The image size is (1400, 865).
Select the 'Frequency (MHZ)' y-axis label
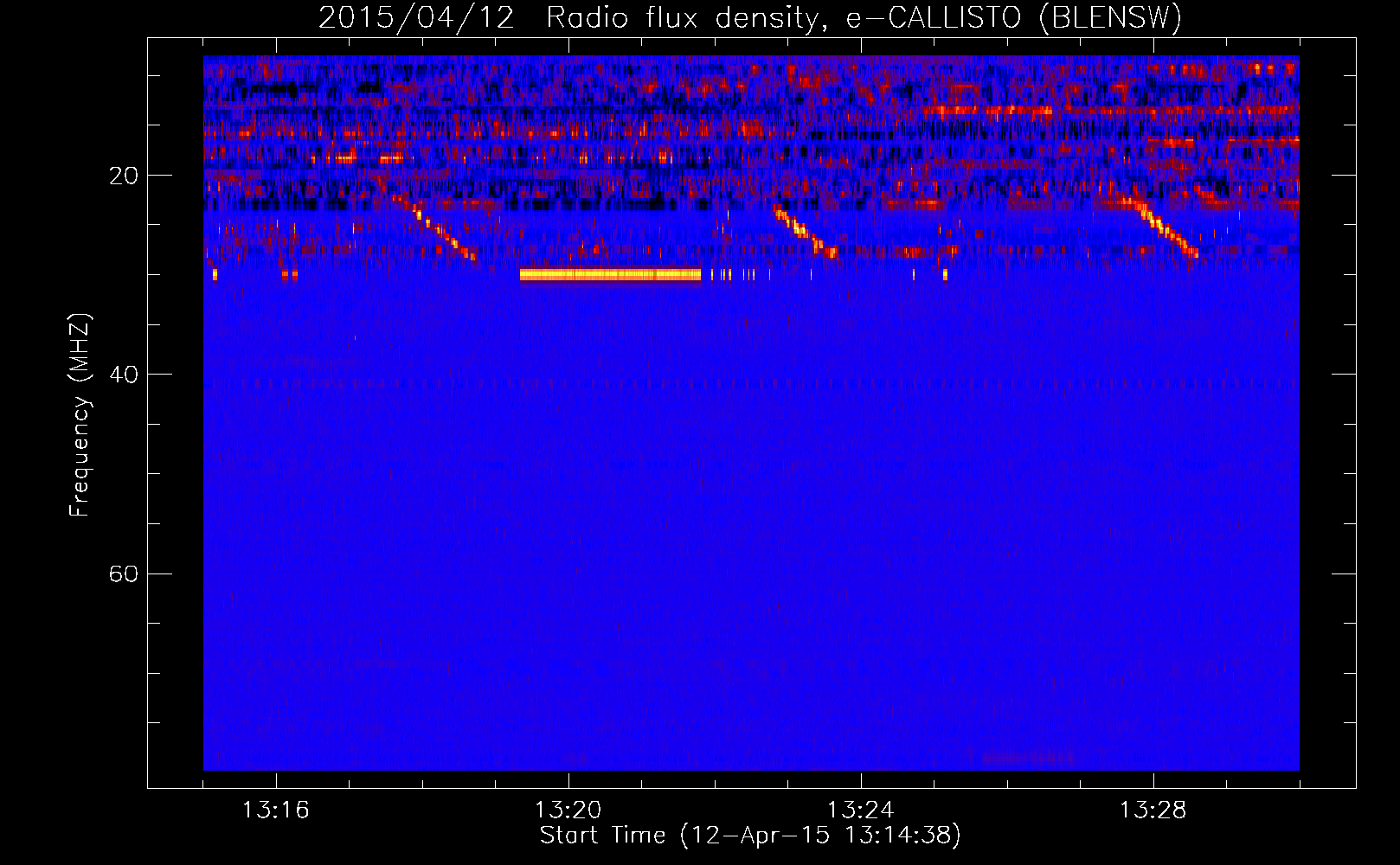point(80,414)
